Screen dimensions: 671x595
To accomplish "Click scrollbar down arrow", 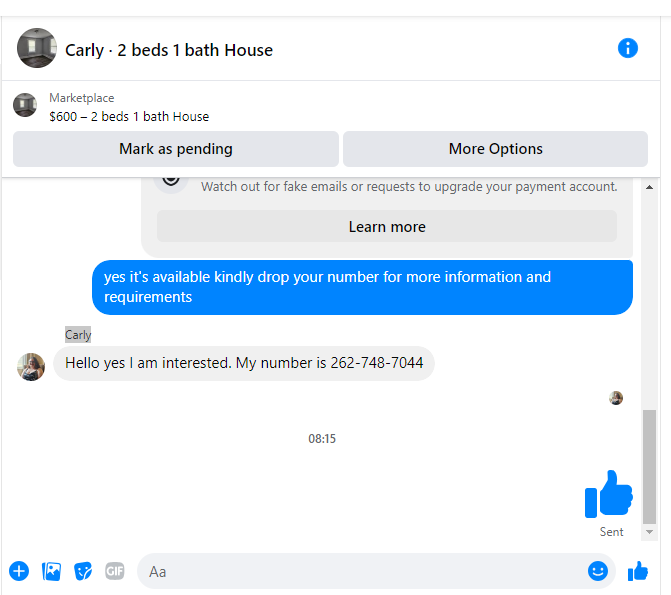I will coord(649,532).
